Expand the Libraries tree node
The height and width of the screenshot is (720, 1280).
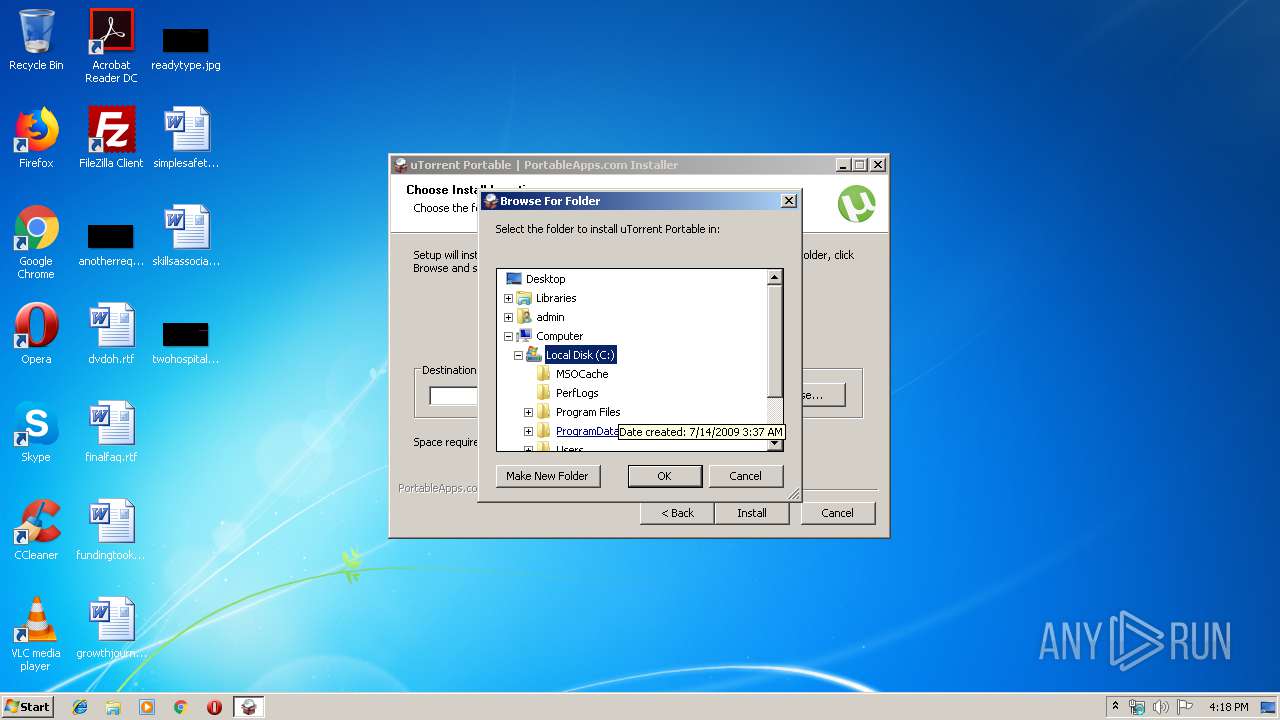click(508, 298)
